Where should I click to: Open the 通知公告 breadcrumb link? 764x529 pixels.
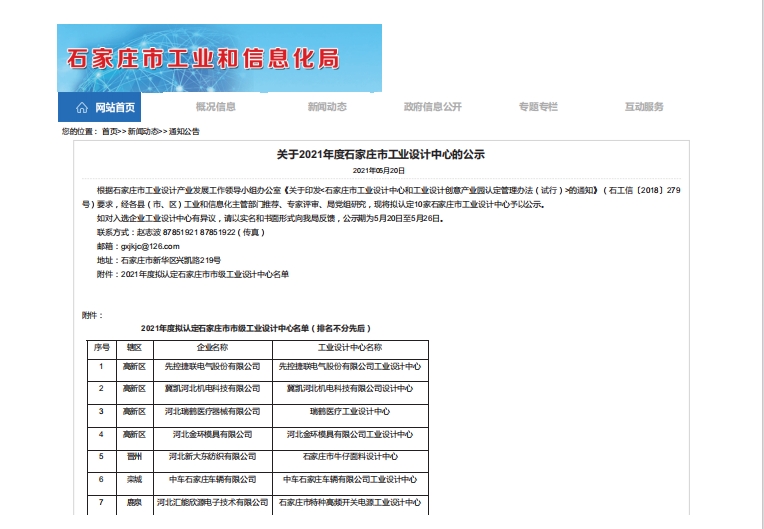point(184,132)
